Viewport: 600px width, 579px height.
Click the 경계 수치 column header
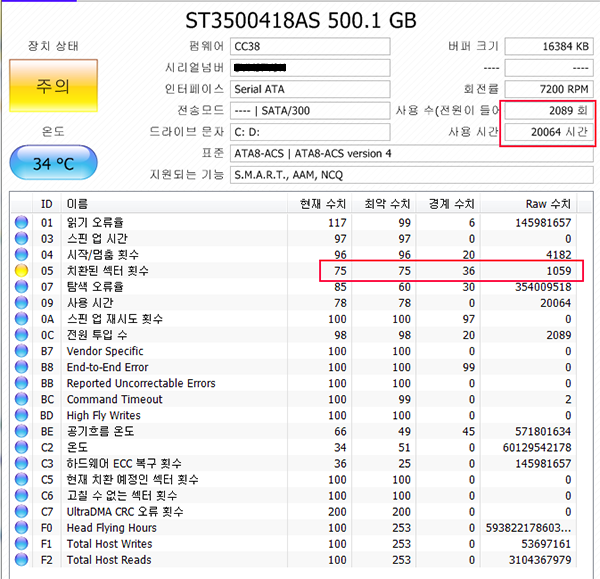click(448, 204)
